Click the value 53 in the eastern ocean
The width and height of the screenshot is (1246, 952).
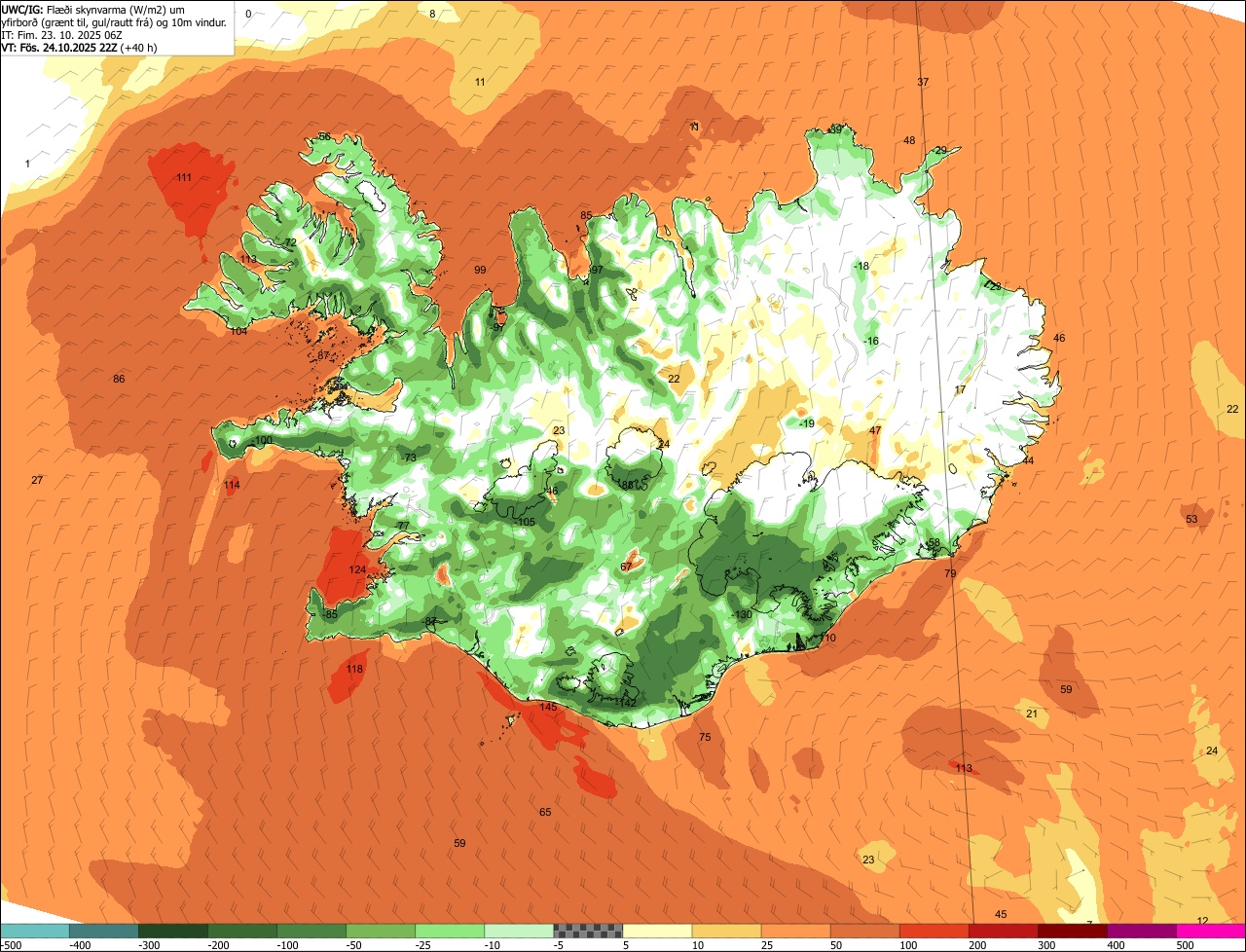1191,519
